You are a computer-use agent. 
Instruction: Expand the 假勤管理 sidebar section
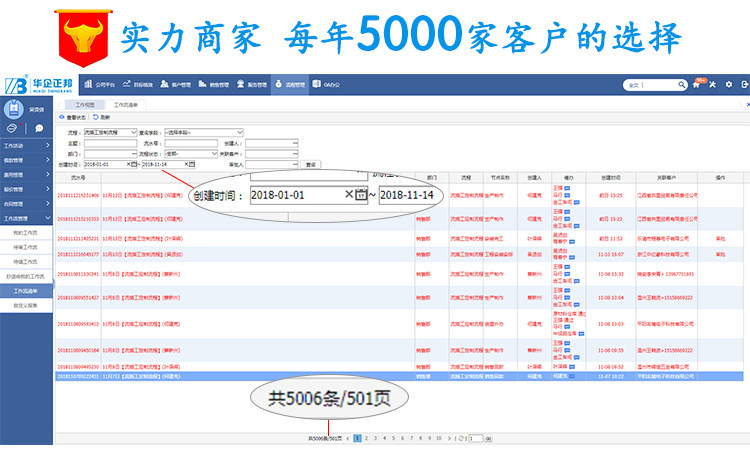(x=26, y=160)
